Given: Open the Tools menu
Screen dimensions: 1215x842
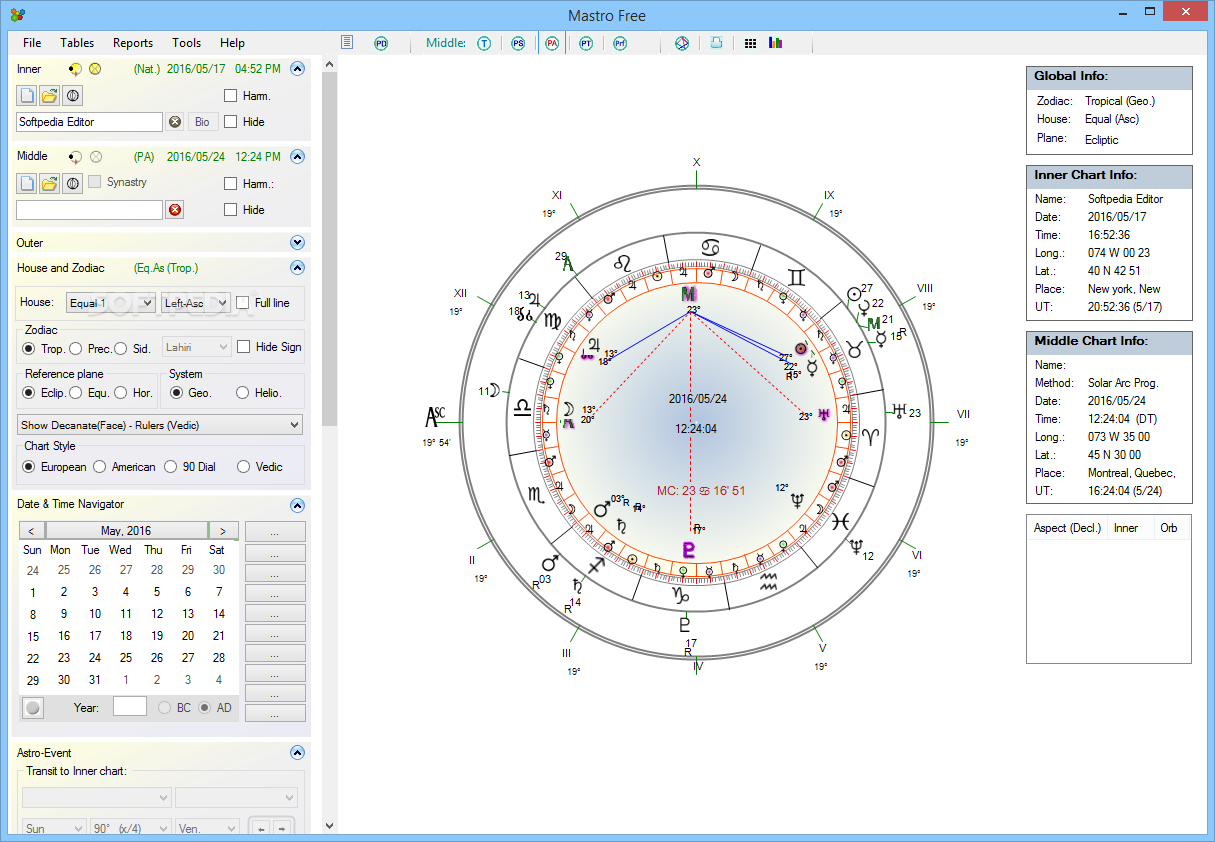Looking at the screenshot, I should [x=186, y=43].
